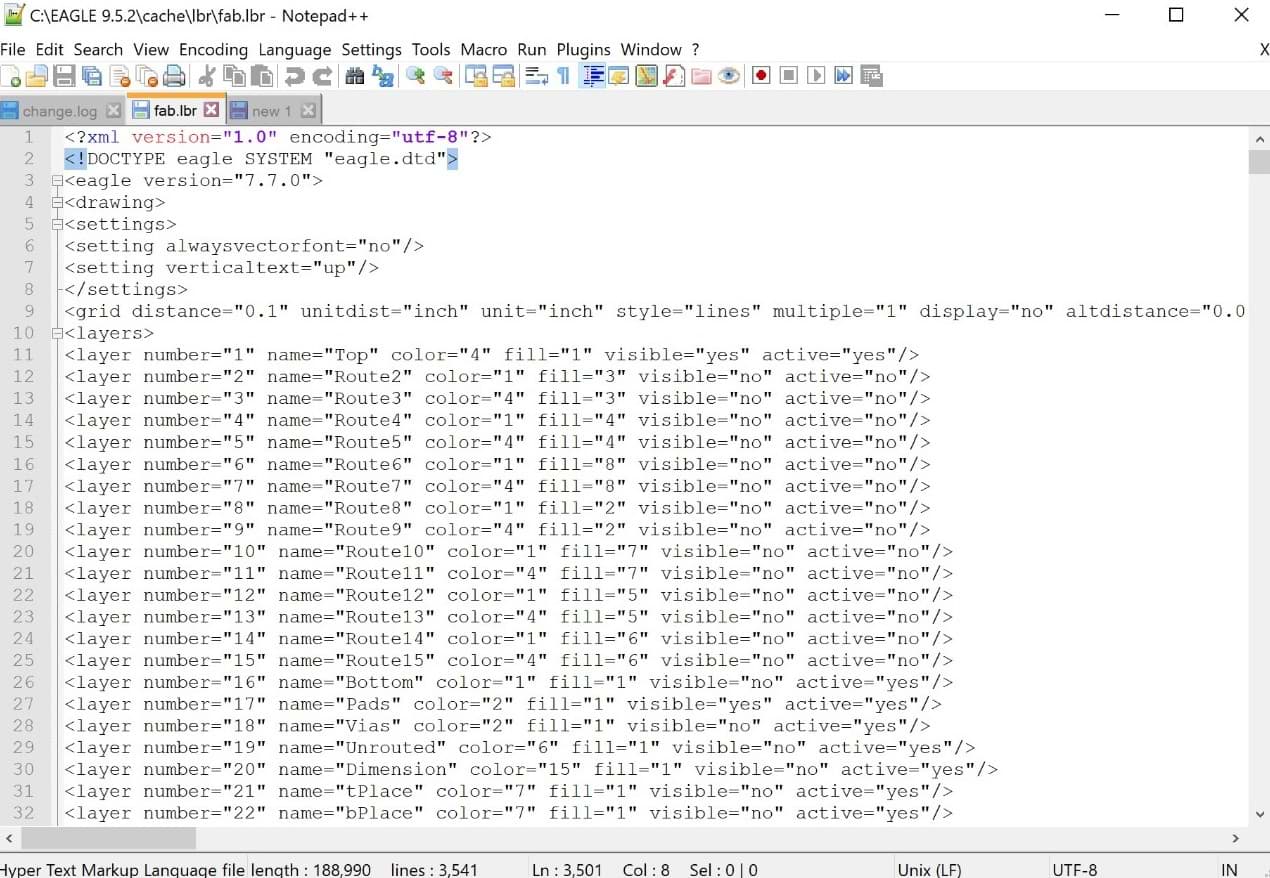This screenshot has width=1270, height=878.
Task: Click the Save All toolbar icon
Action: tap(92, 76)
